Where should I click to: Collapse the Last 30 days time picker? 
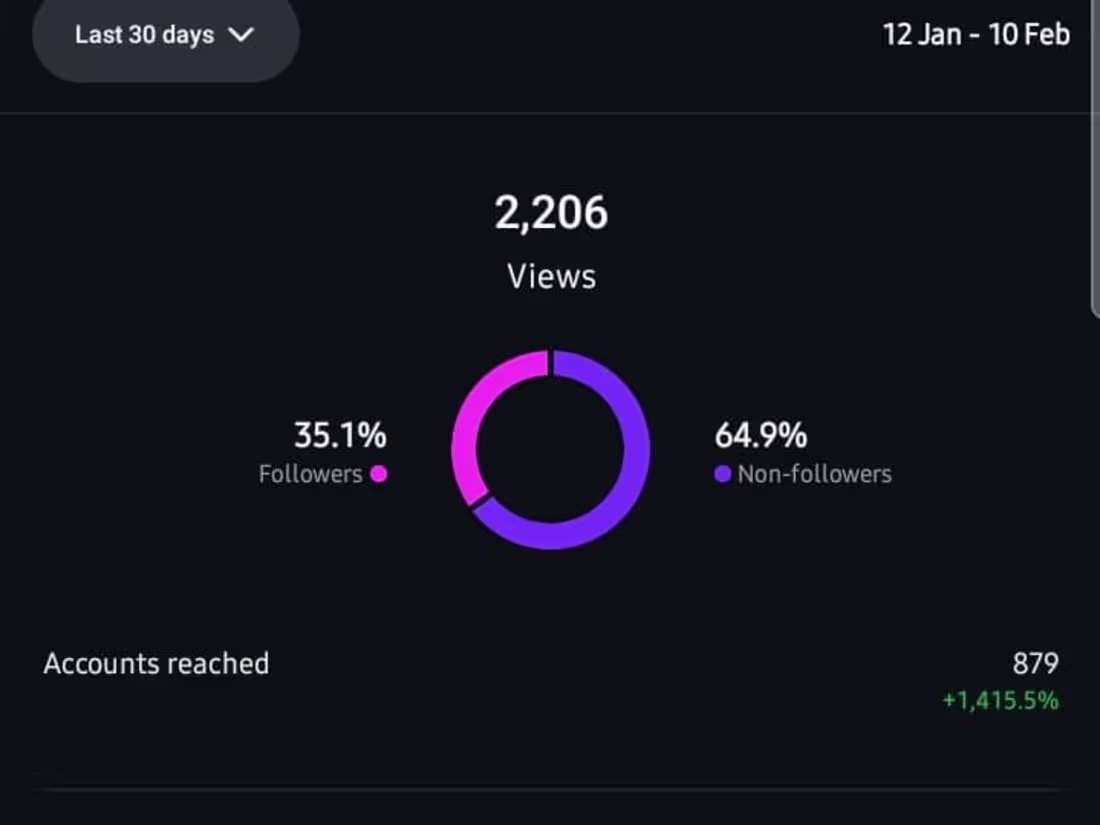(165, 35)
